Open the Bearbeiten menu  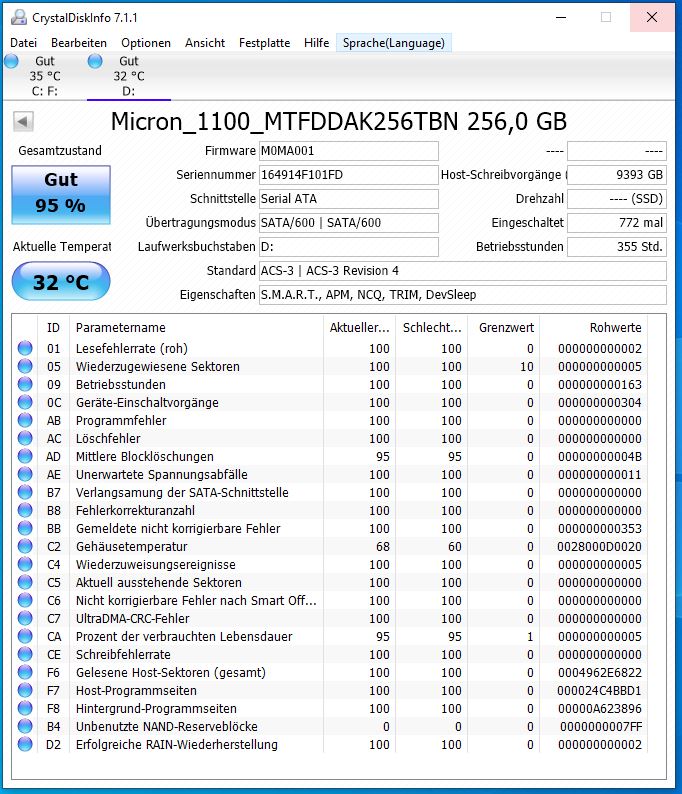(79, 43)
